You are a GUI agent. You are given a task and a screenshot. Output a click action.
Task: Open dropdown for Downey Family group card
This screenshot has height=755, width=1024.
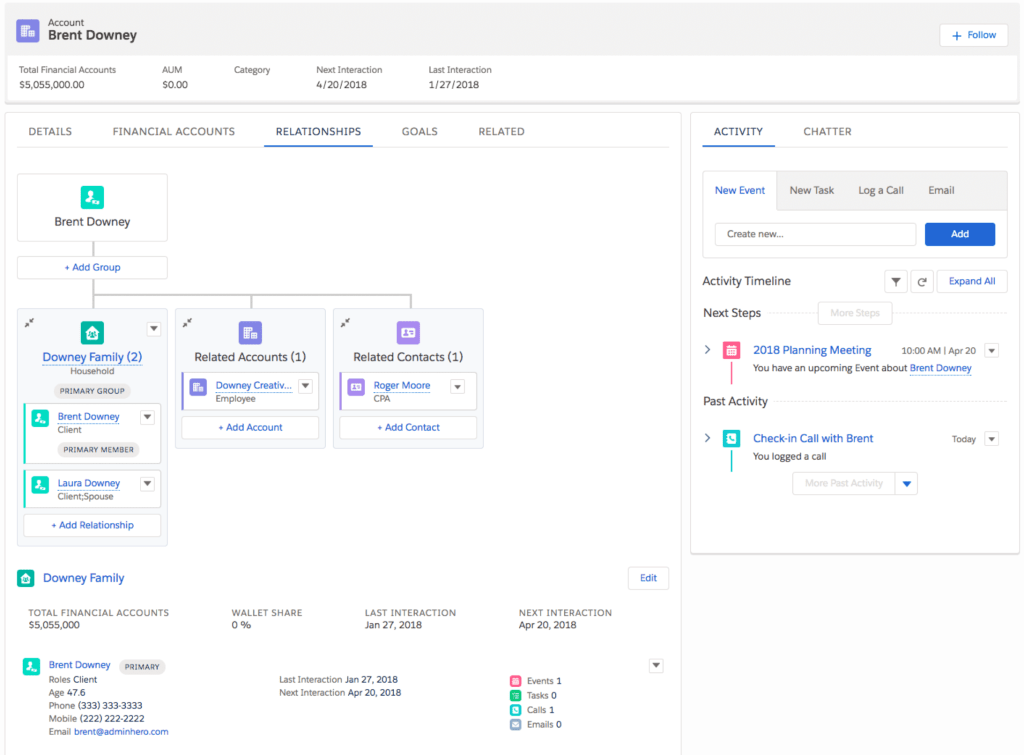pyautogui.click(x=153, y=329)
